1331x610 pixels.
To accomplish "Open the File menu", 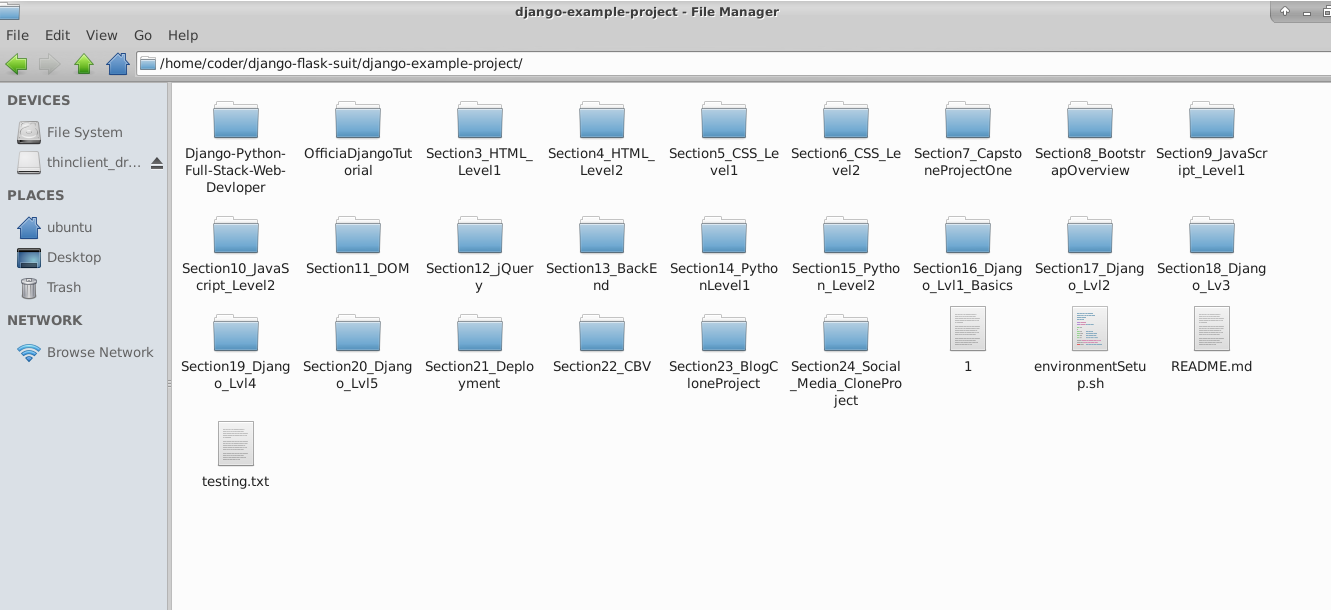I will [17, 35].
